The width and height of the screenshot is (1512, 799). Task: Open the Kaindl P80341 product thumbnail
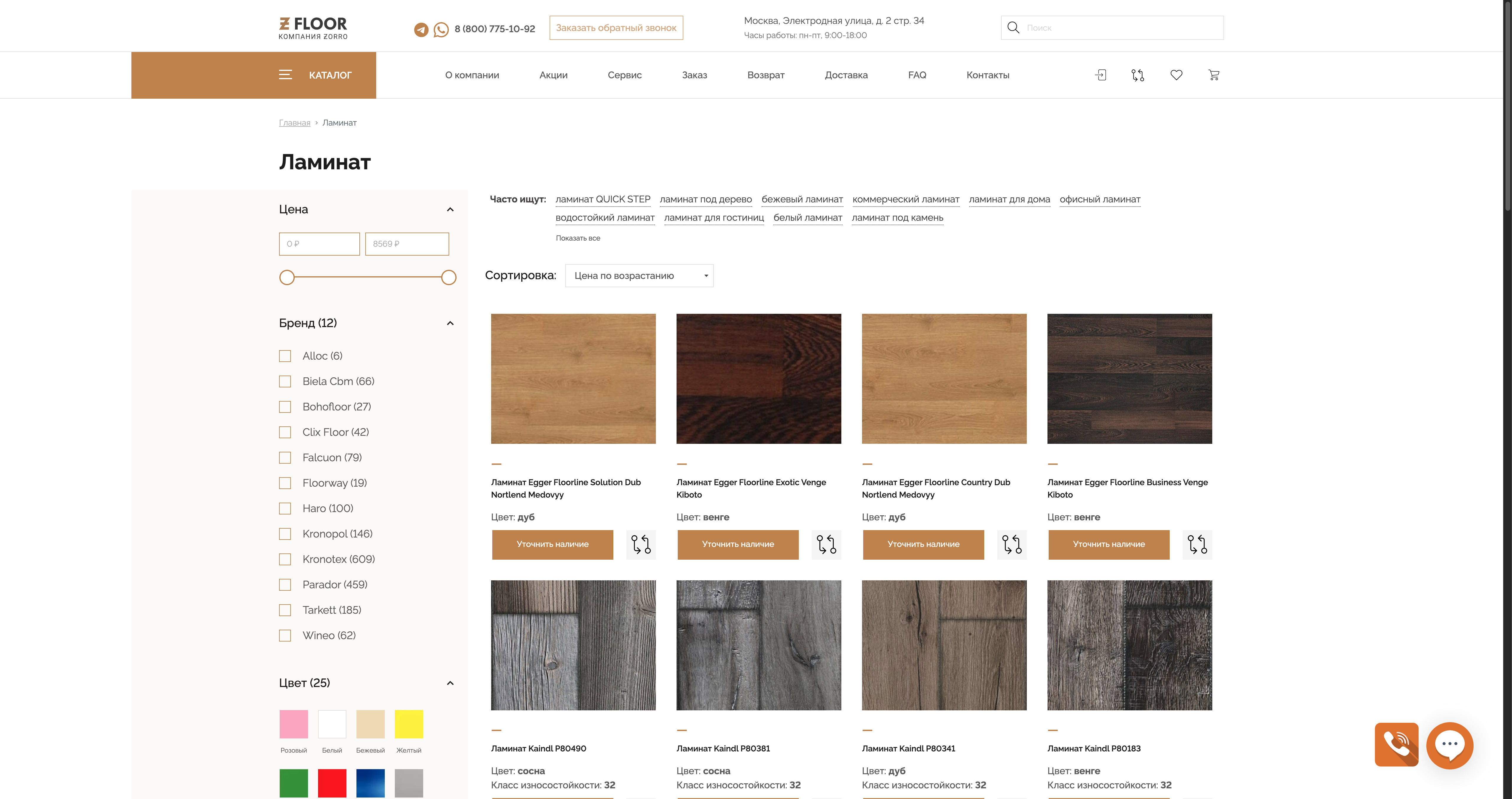944,645
